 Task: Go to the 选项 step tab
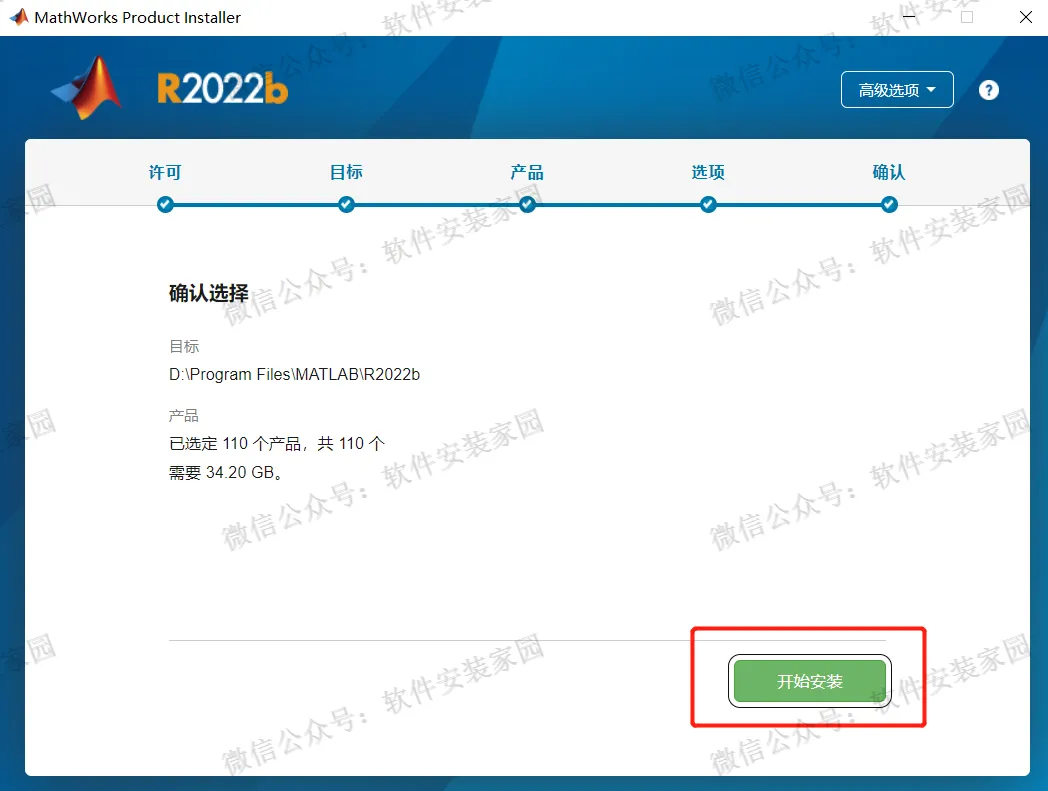[x=708, y=173]
